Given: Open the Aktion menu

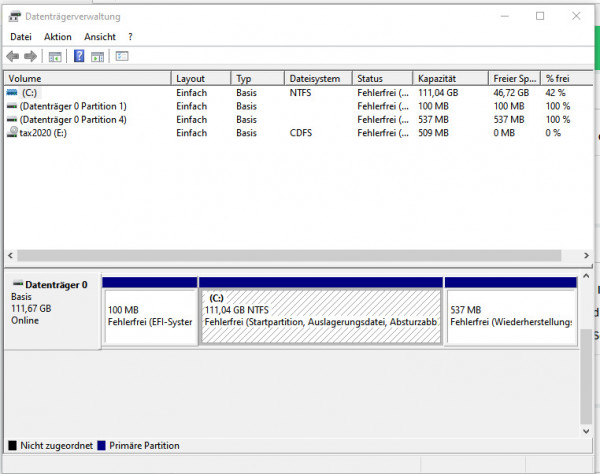Looking at the screenshot, I should click(x=58, y=37).
